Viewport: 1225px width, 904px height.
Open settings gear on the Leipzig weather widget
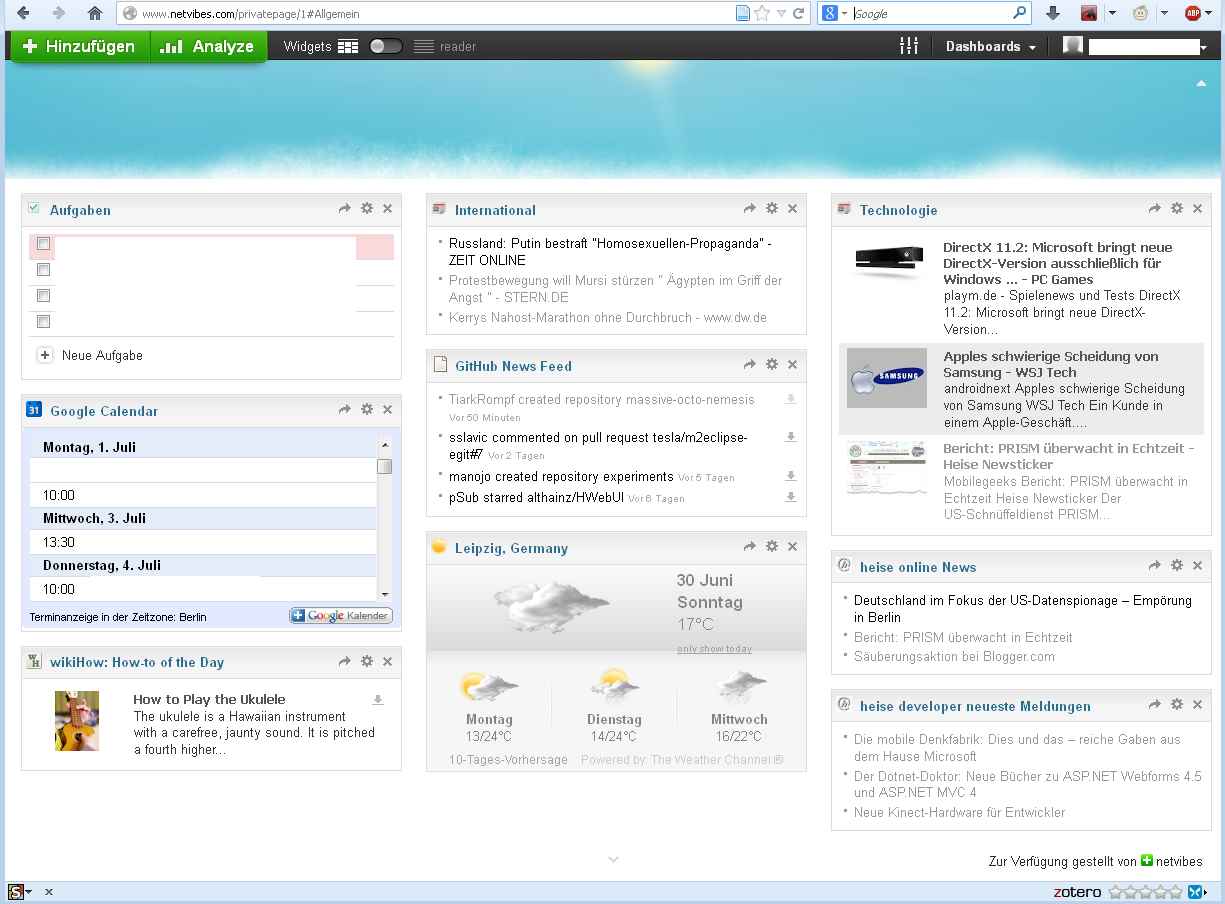771,547
